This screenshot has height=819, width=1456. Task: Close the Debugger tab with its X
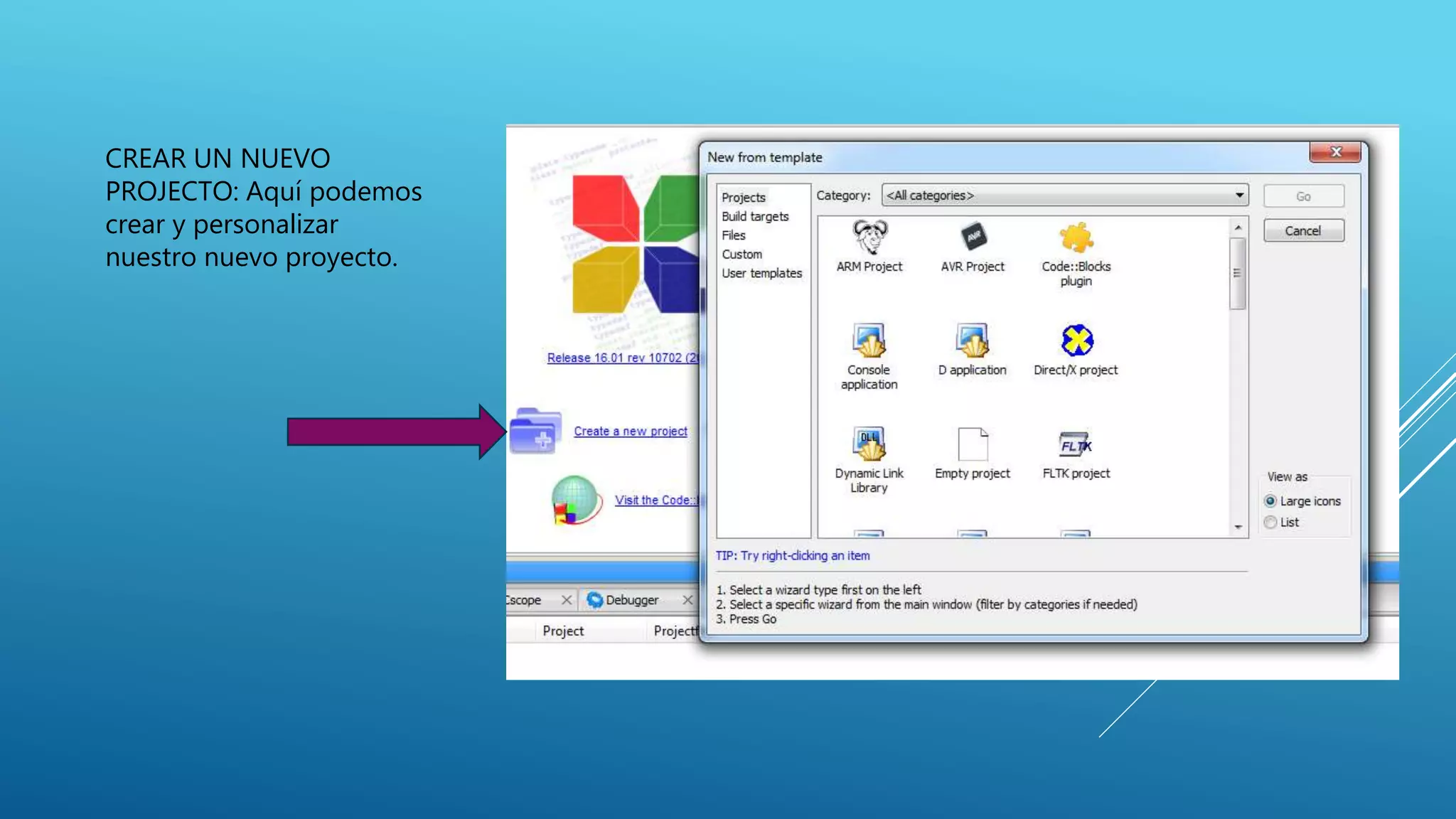coord(687,600)
